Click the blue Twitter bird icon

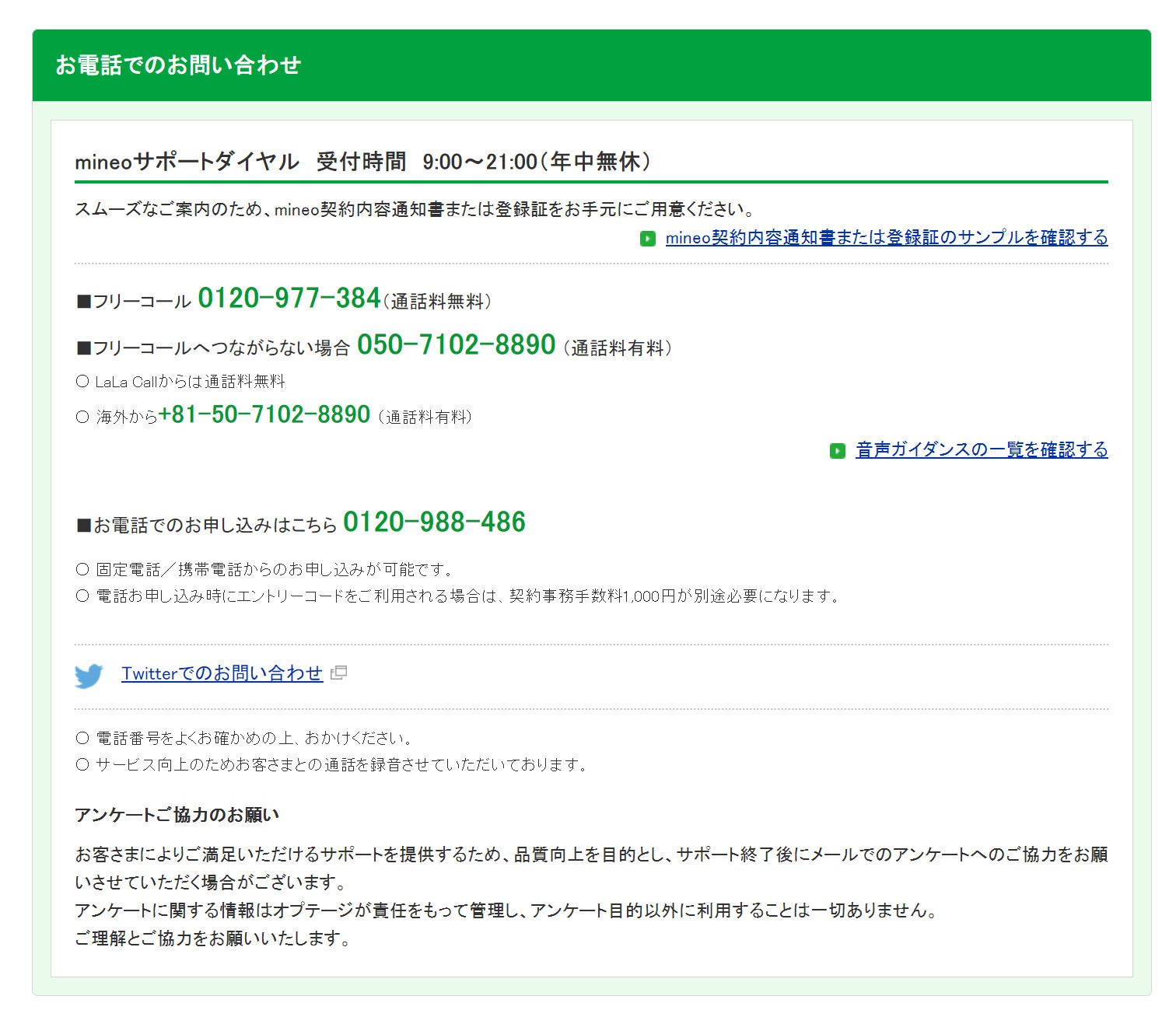click(x=89, y=676)
